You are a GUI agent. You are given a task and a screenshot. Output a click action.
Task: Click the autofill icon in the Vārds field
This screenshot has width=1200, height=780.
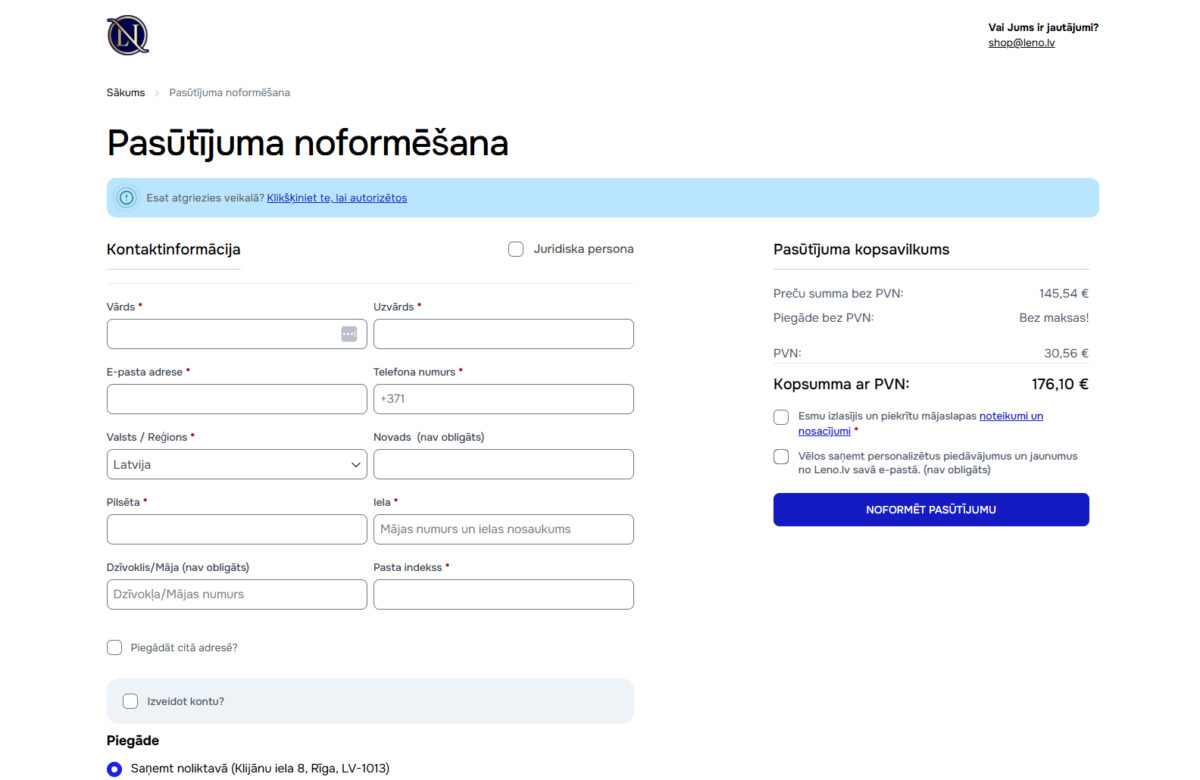[348, 333]
